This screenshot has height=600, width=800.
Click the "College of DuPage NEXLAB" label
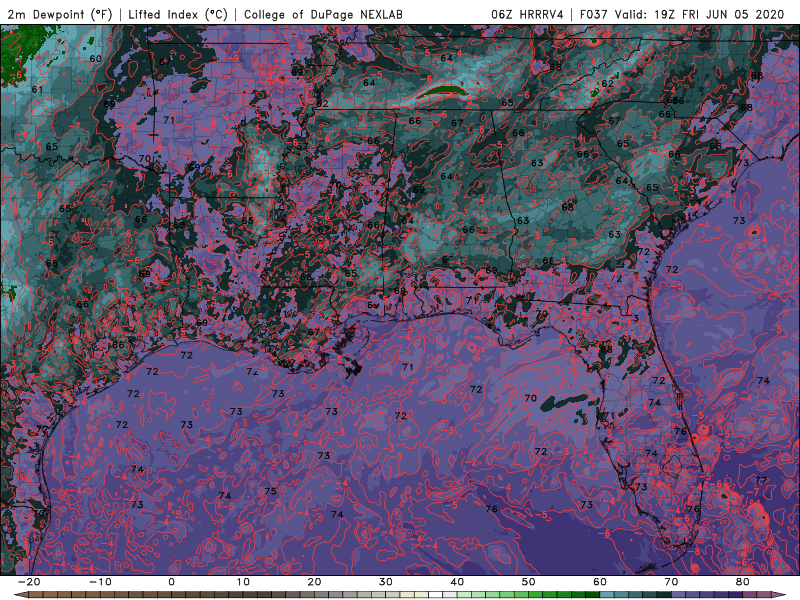point(323,14)
